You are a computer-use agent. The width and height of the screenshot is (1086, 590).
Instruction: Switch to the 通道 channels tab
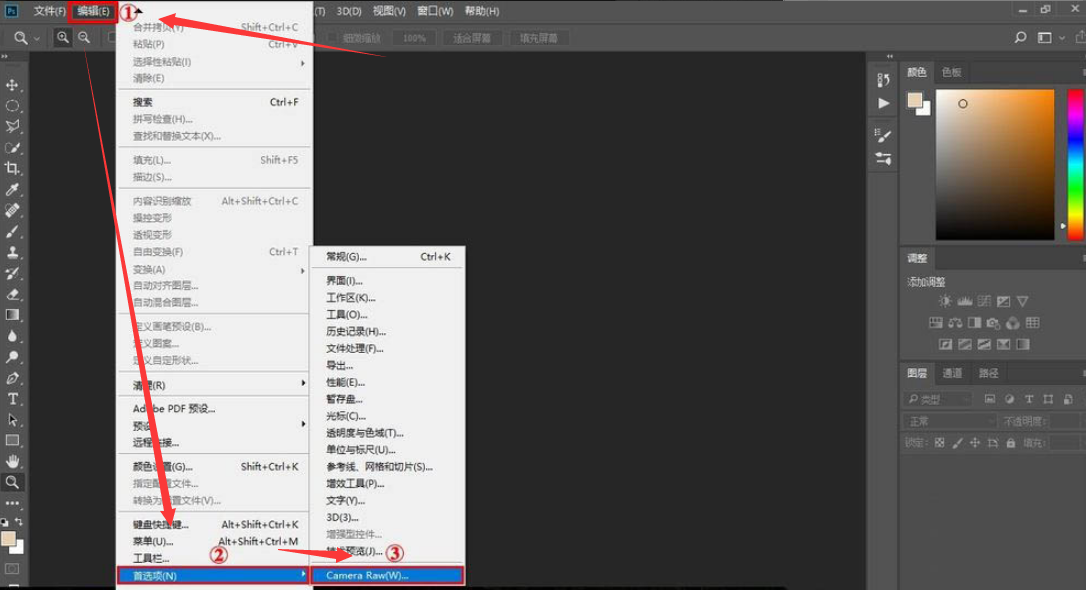[951, 373]
